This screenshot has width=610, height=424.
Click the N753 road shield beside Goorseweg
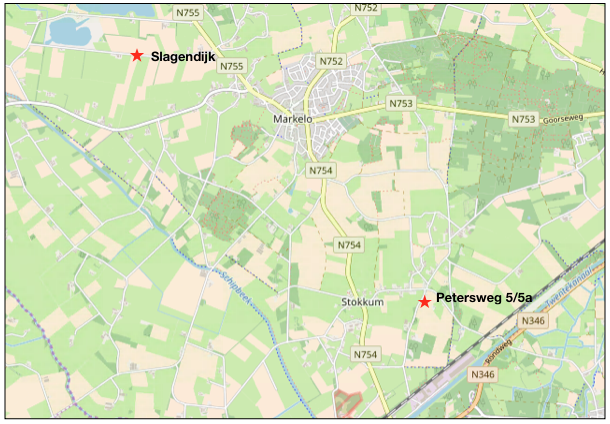[523, 119]
